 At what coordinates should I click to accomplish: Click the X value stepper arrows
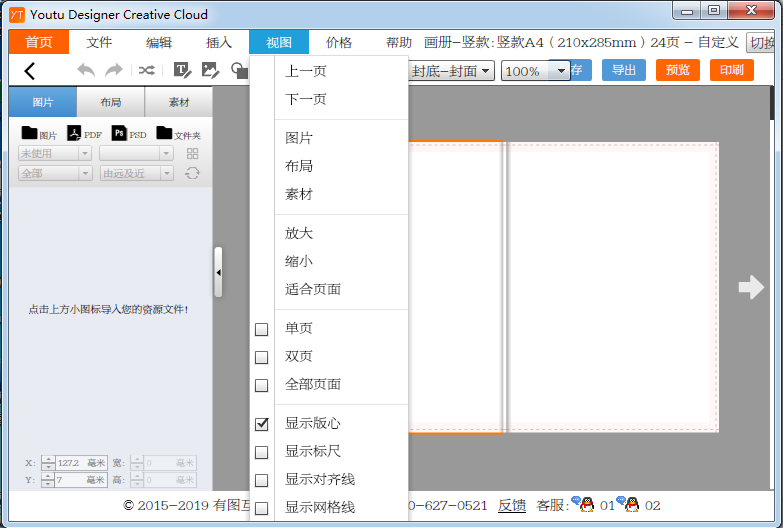(48, 463)
